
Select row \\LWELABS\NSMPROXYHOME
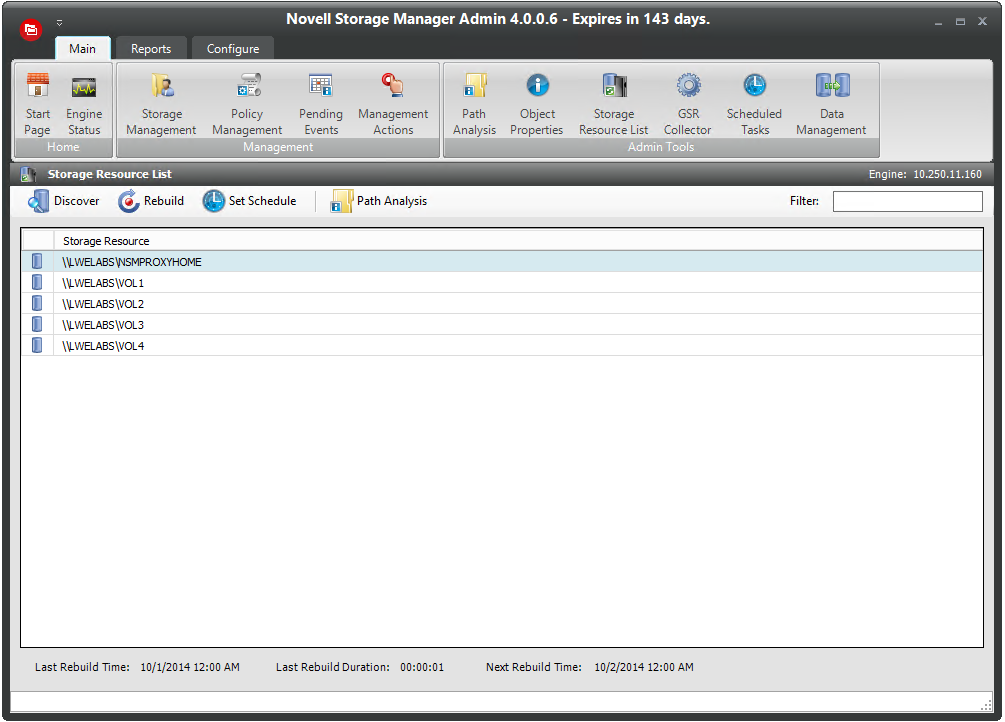coord(502,262)
